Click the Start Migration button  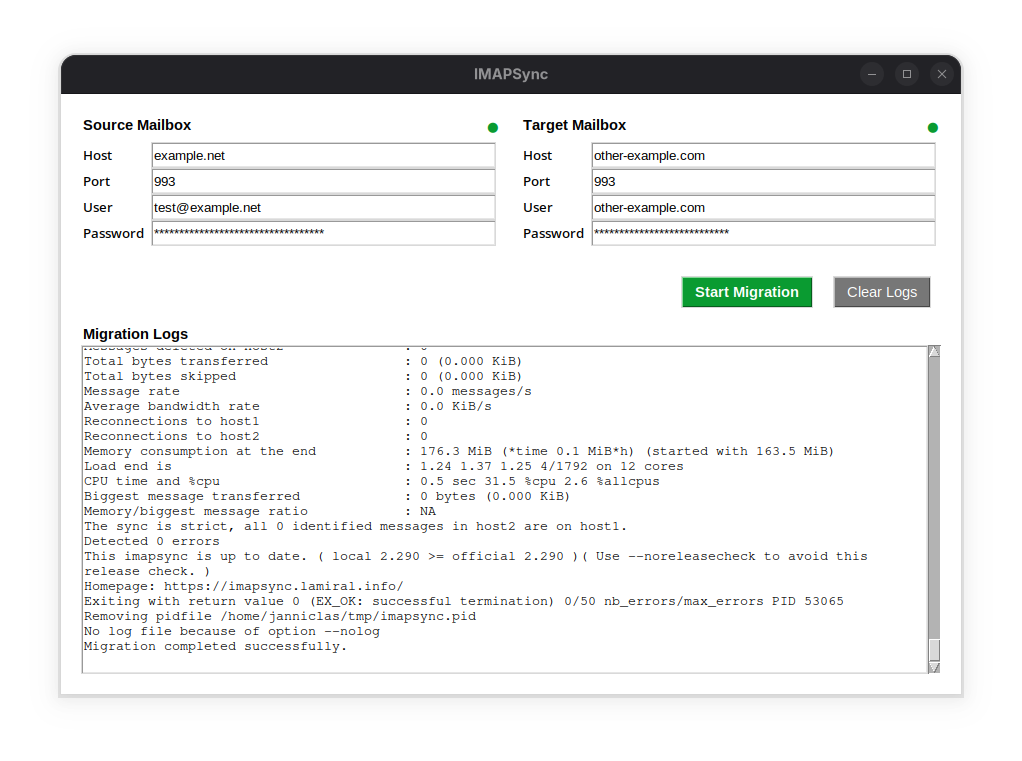(x=747, y=292)
